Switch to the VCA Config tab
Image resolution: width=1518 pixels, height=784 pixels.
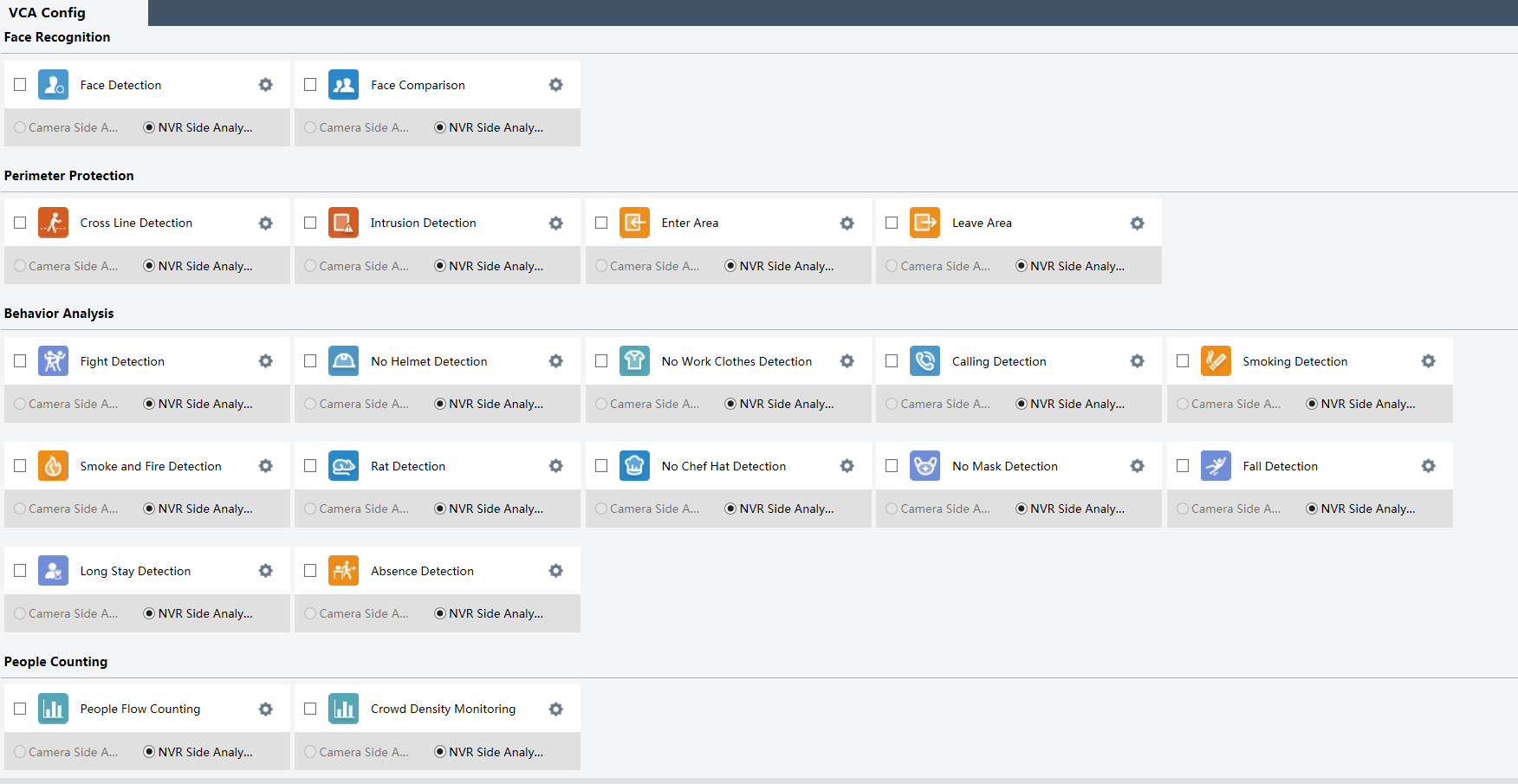[48, 13]
